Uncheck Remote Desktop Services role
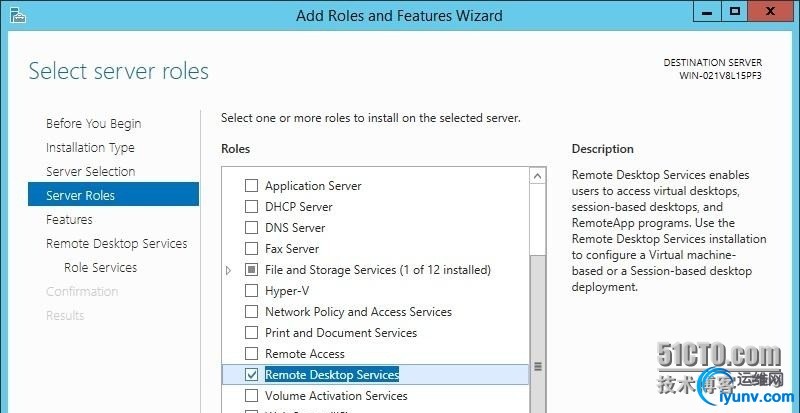Viewport: 800px width, 413px height. [252, 375]
